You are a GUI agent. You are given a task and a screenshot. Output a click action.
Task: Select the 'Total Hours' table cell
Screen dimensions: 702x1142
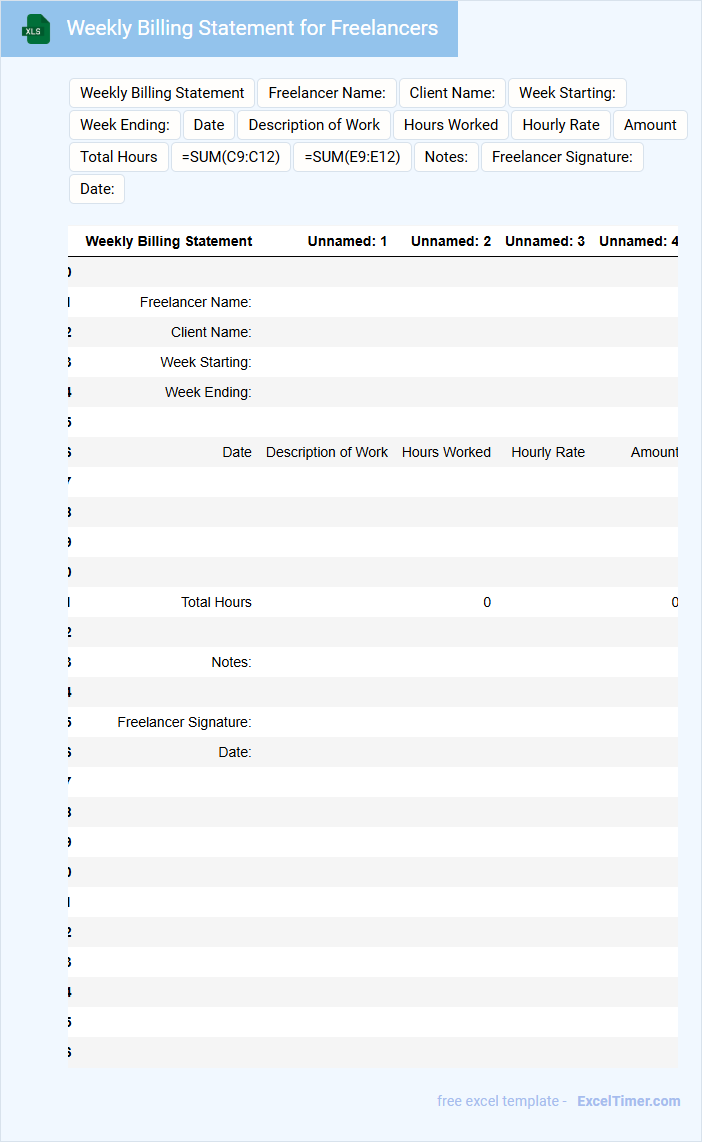(x=216, y=602)
